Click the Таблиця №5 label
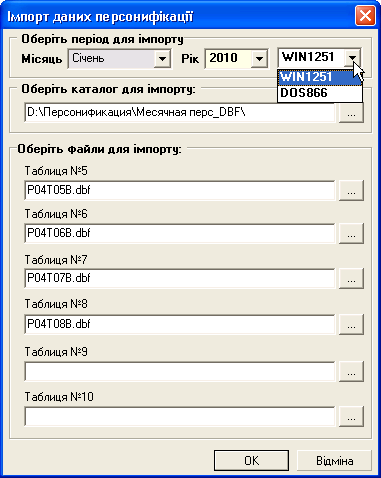The height and width of the screenshot is (478, 381). [x=56, y=171]
